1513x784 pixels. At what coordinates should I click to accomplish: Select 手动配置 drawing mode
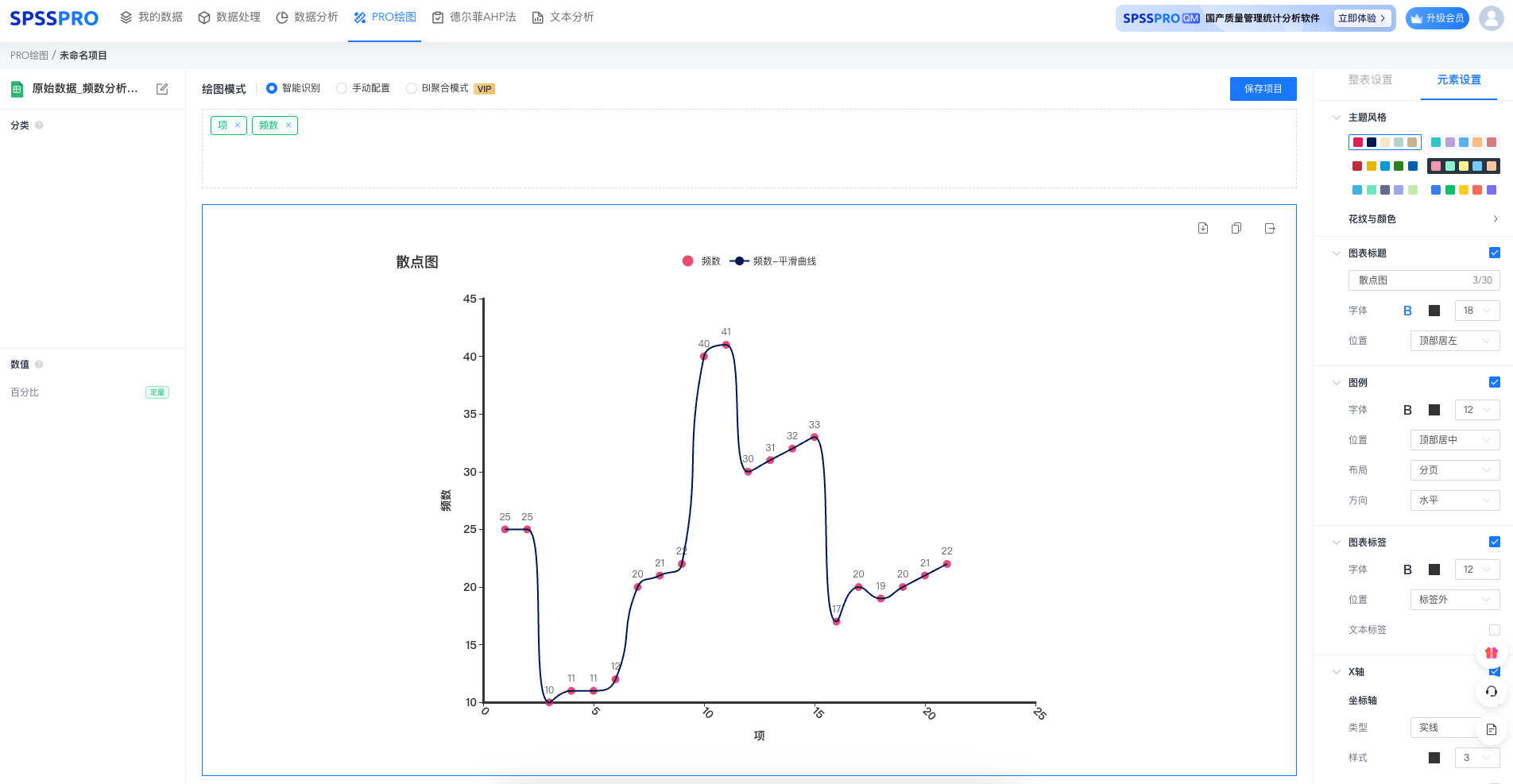pyautogui.click(x=342, y=88)
